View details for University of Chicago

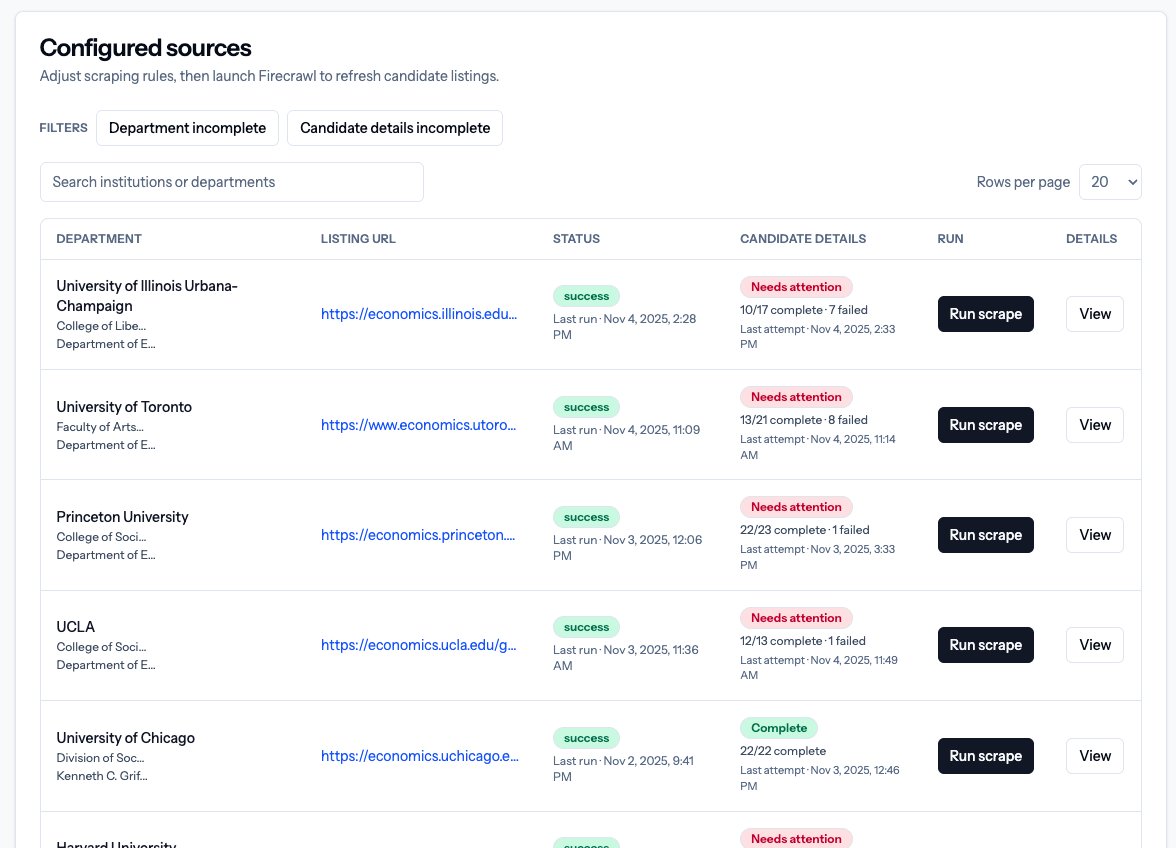[x=1095, y=756]
